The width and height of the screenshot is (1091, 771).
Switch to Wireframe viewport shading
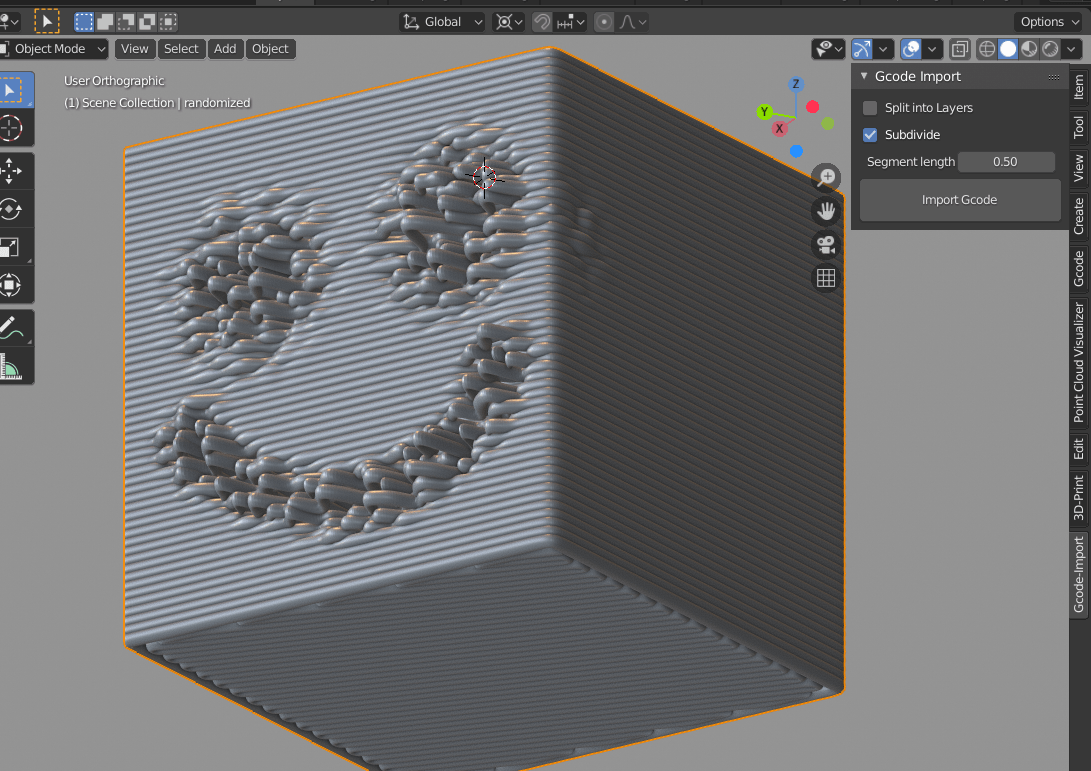click(986, 48)
